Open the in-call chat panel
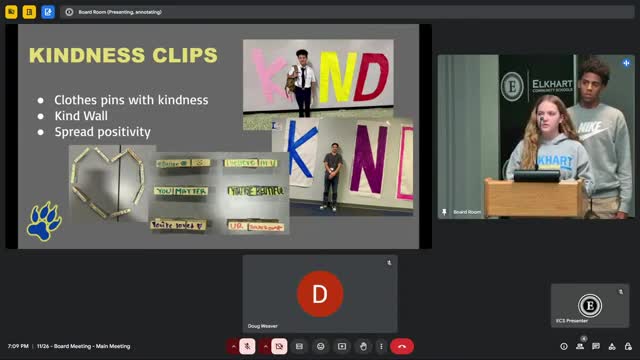The image size is (640, 360). [596, 347]
